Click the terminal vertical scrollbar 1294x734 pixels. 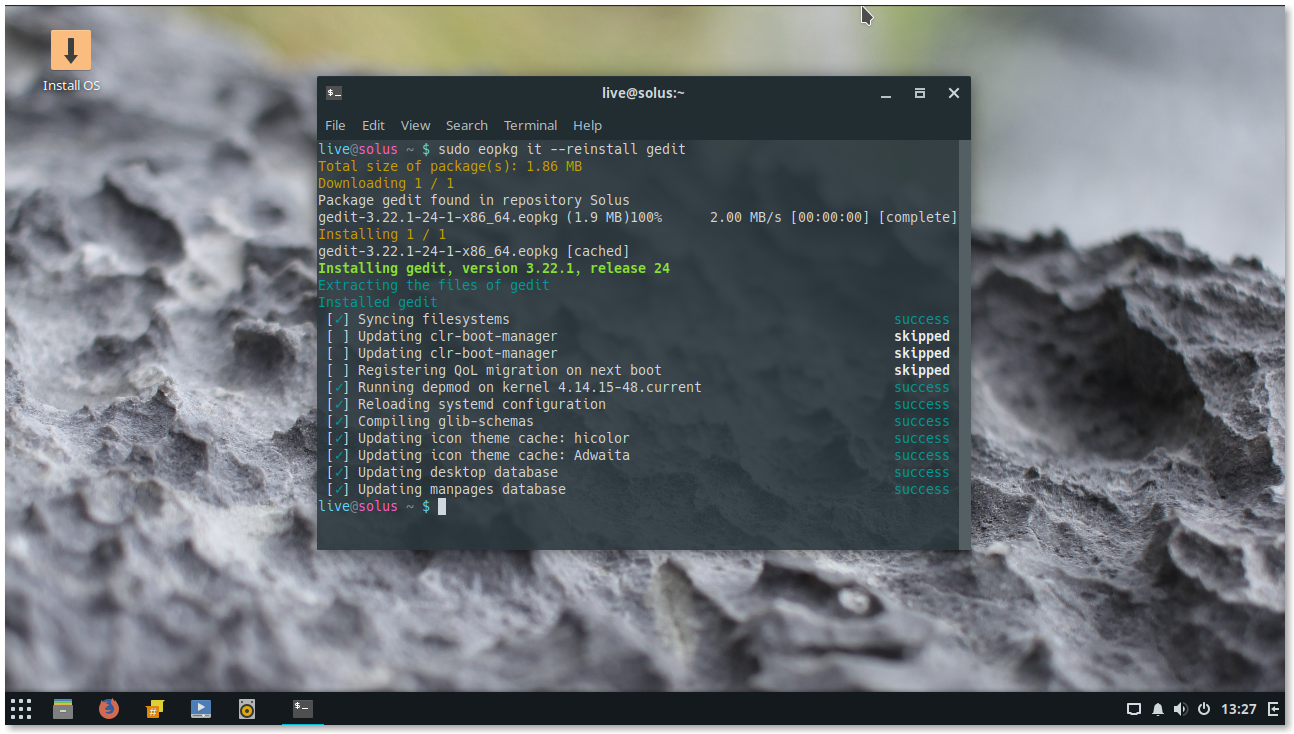point(964,344)
